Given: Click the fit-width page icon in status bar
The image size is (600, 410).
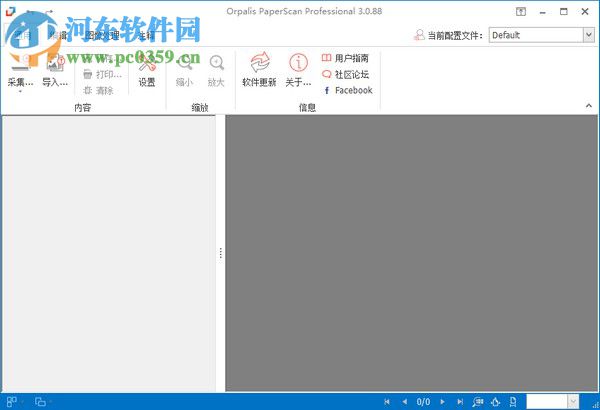Looking at the screenshot, I should (x=513, y=402).
